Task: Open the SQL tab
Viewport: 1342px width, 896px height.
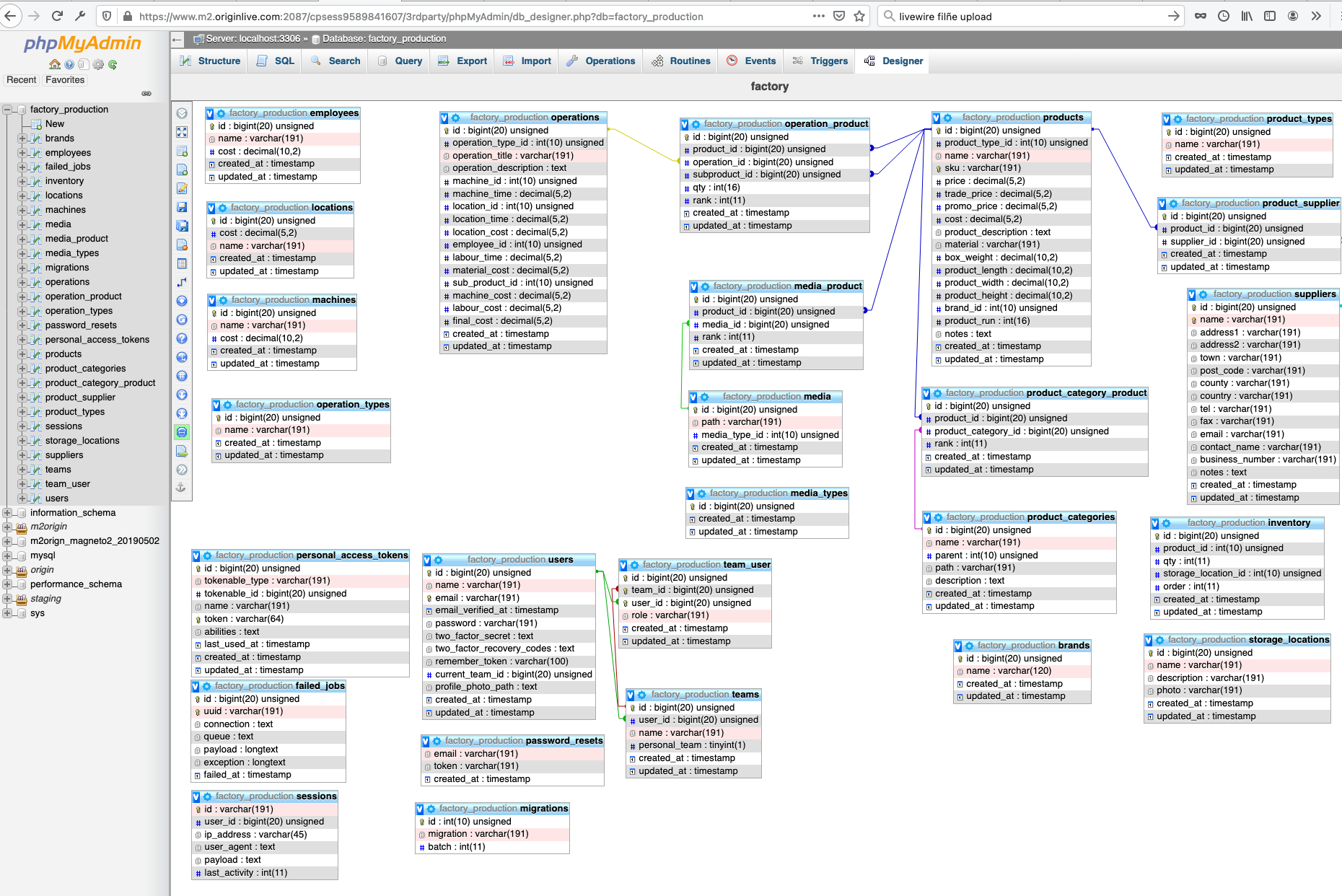Action: pos(276,61)
